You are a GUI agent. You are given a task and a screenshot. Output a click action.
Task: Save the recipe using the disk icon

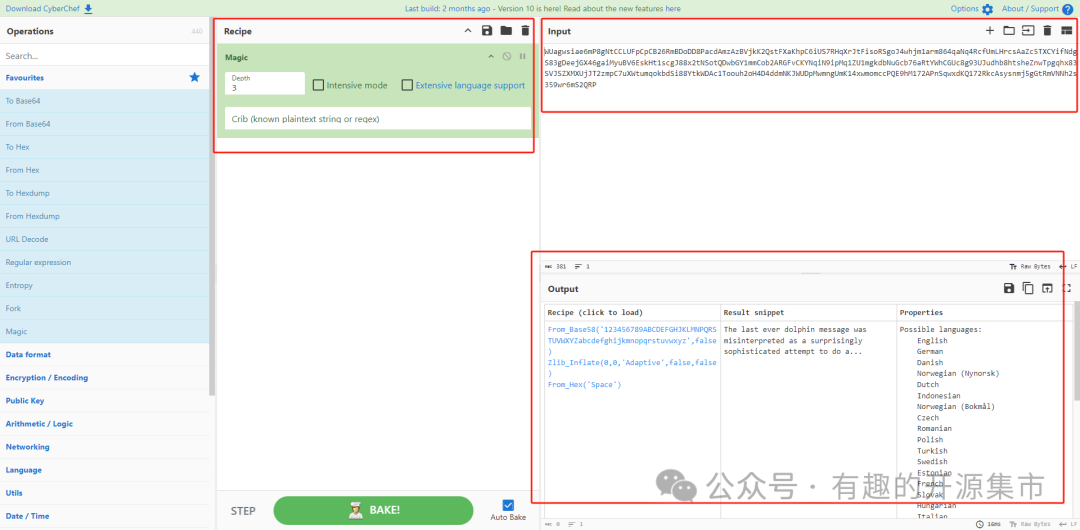(487, 31)
